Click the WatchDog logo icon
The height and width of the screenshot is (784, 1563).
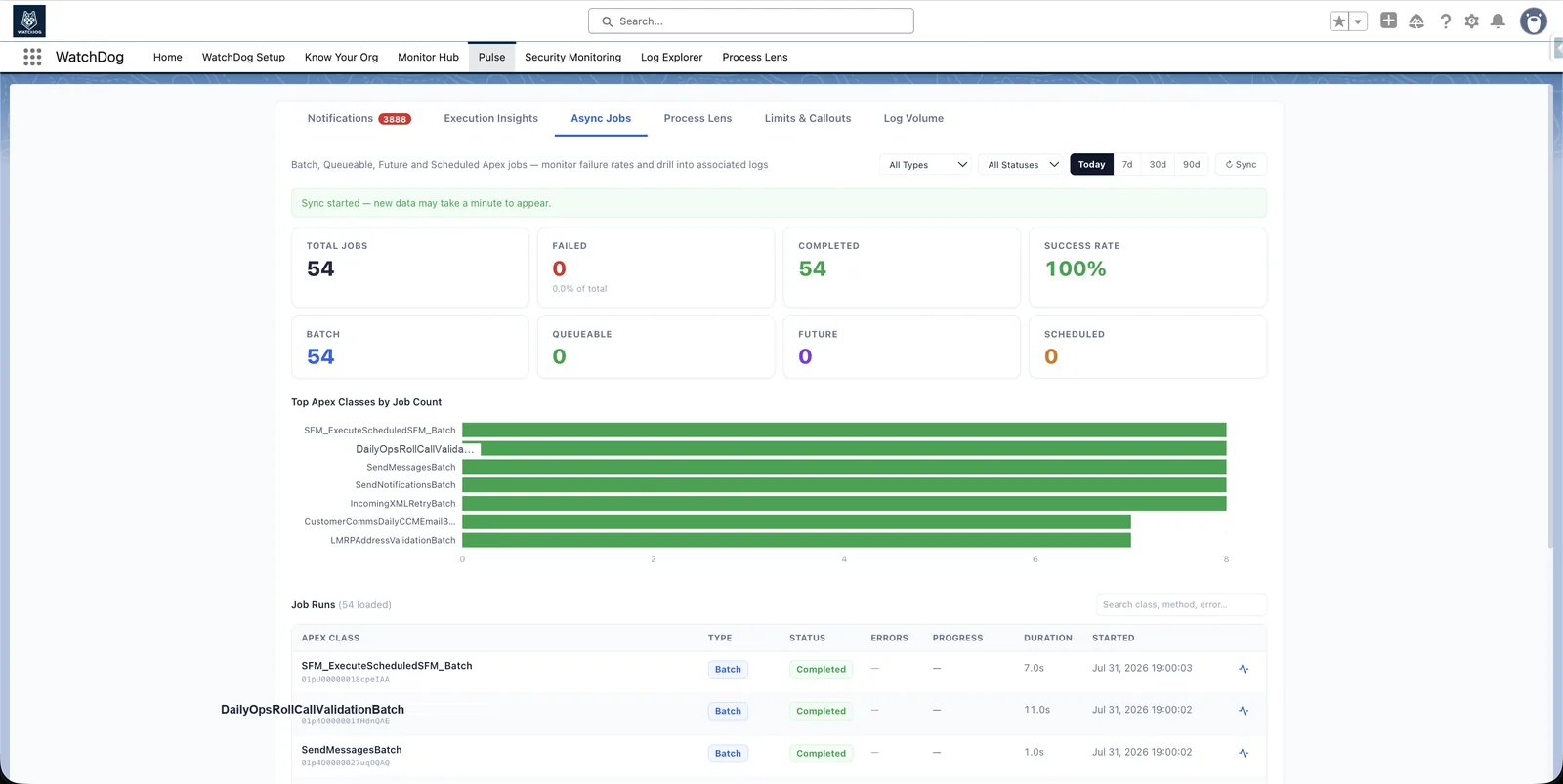click(x=29, y=21)
